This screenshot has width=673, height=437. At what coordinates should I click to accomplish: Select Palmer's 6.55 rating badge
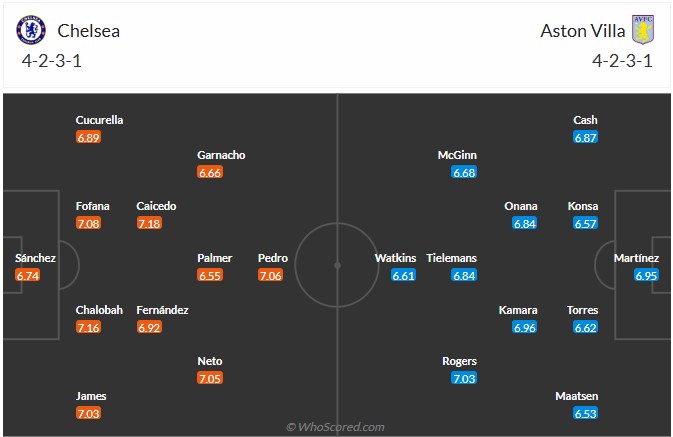(210, 275)
